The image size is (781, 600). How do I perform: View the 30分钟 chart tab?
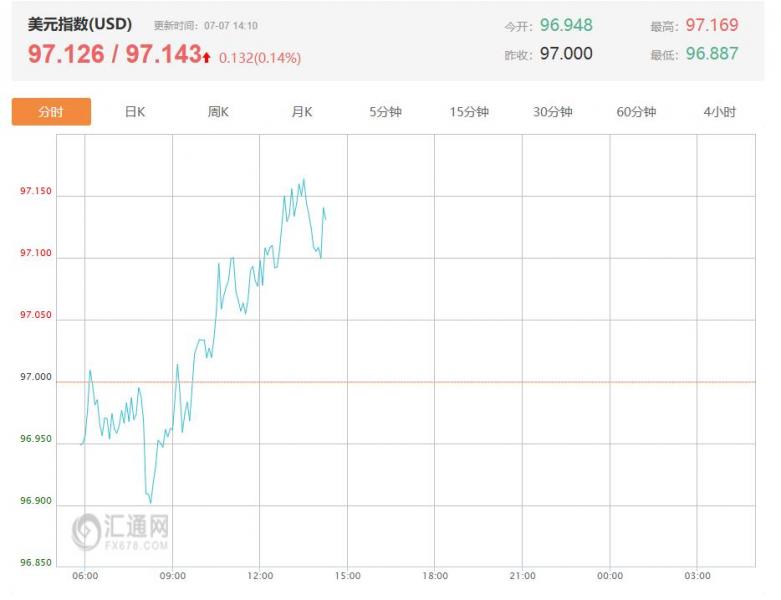coord(552,112)
